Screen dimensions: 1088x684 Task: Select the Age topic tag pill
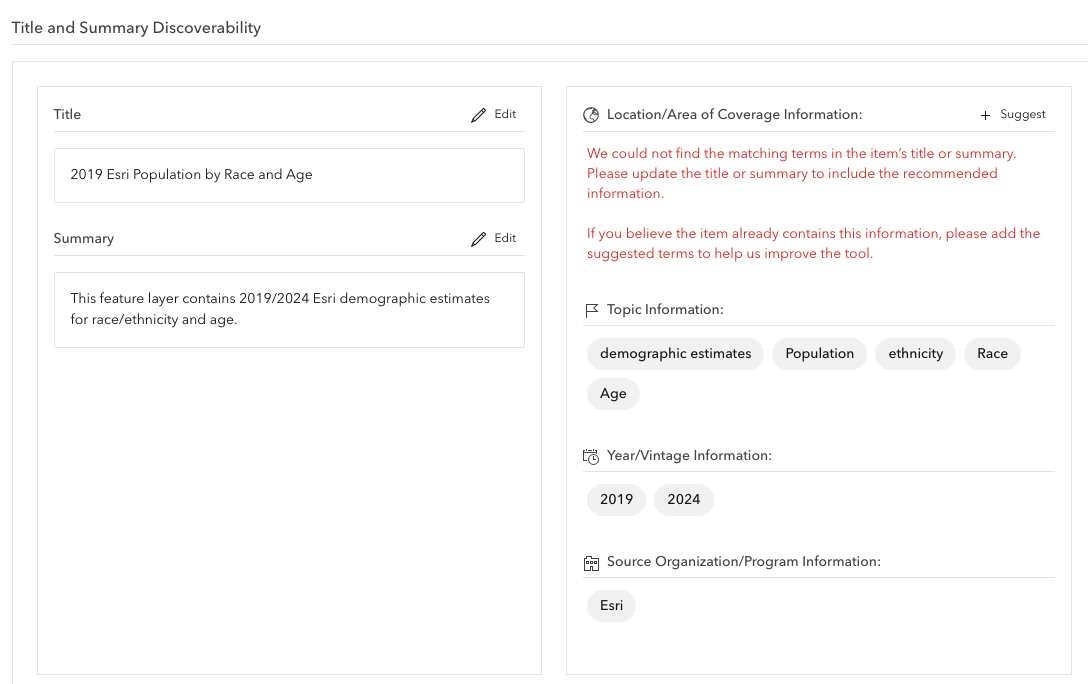[x=613, y=393]
